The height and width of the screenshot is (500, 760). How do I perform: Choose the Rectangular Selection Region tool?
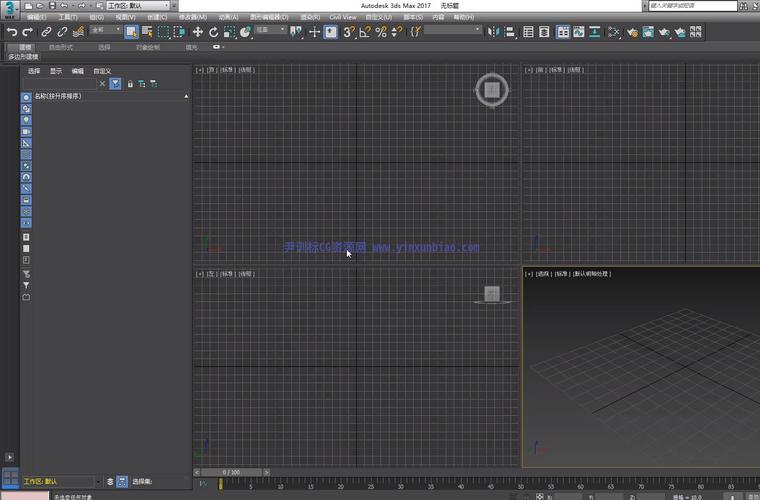(x=164, y=32)
